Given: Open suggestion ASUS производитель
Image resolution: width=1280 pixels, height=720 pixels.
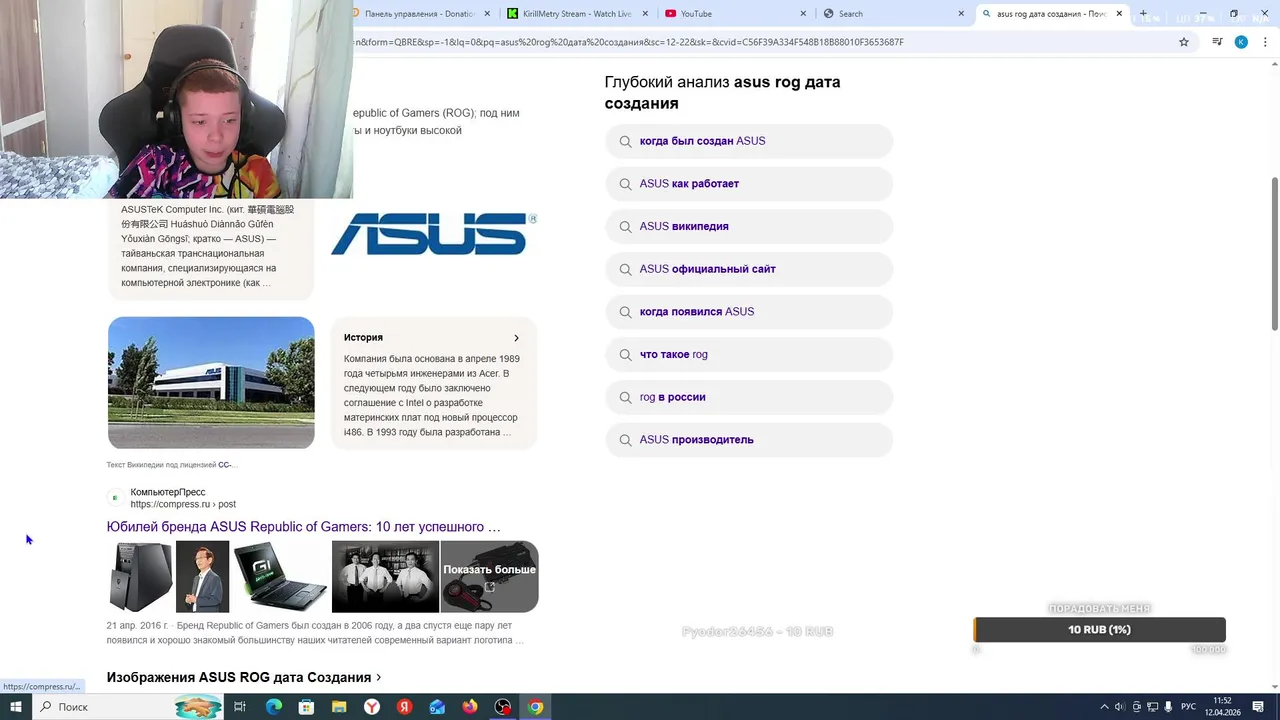Looking at the screenshot, I should 749,440.
